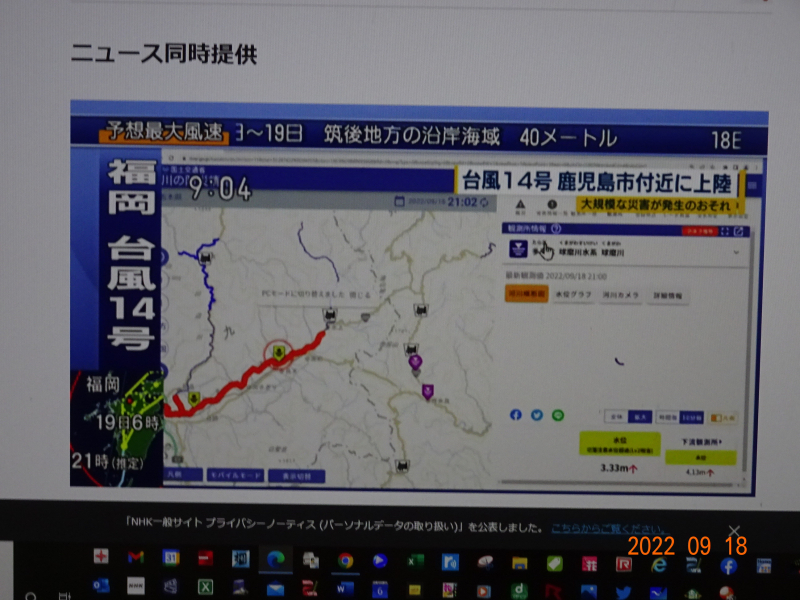Share on Twitter from the observation panel
This screenshot has height=600, width=800.
537,415
